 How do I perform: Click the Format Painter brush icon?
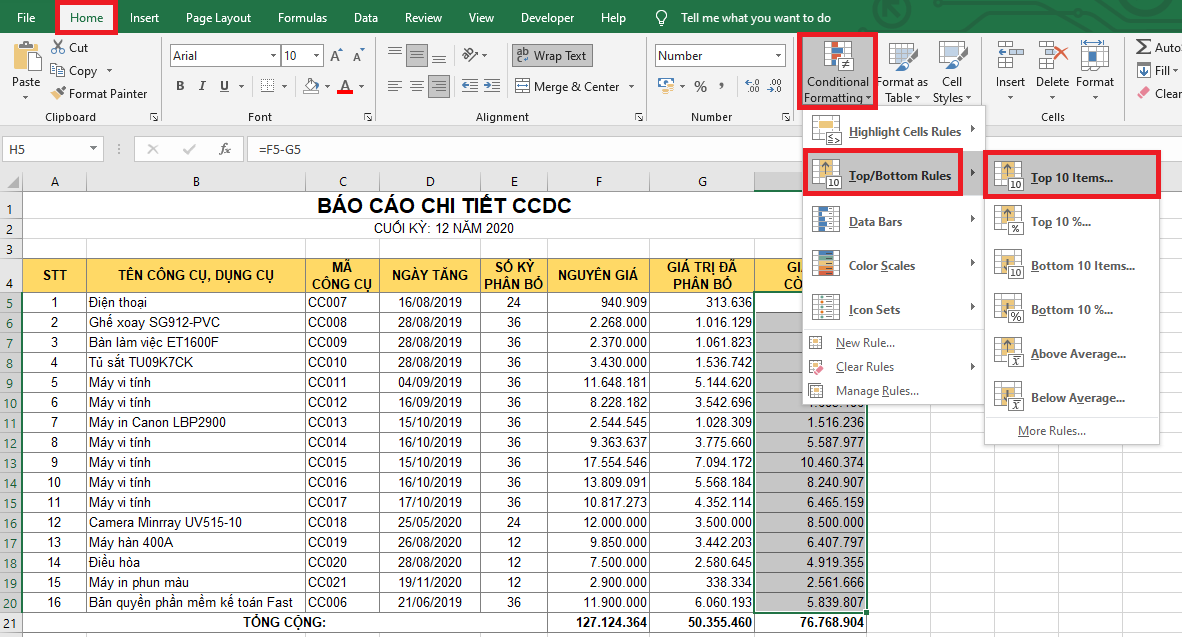[58, 94]
